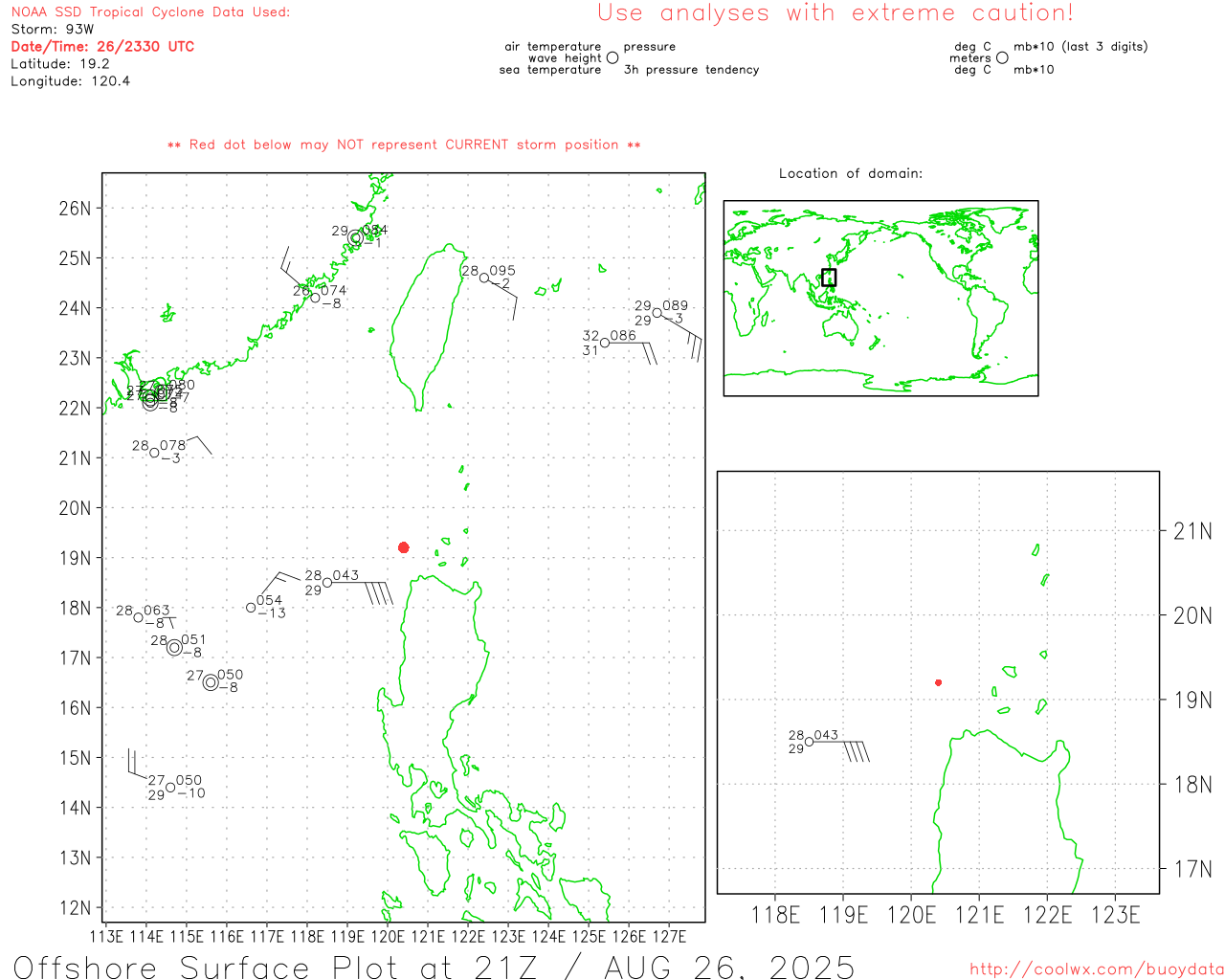This screenshot has width=1225, height=980.
Task: Click the red storm dot in the zoomed inset map
Action: pyautogui.click(x=939, y=682)
